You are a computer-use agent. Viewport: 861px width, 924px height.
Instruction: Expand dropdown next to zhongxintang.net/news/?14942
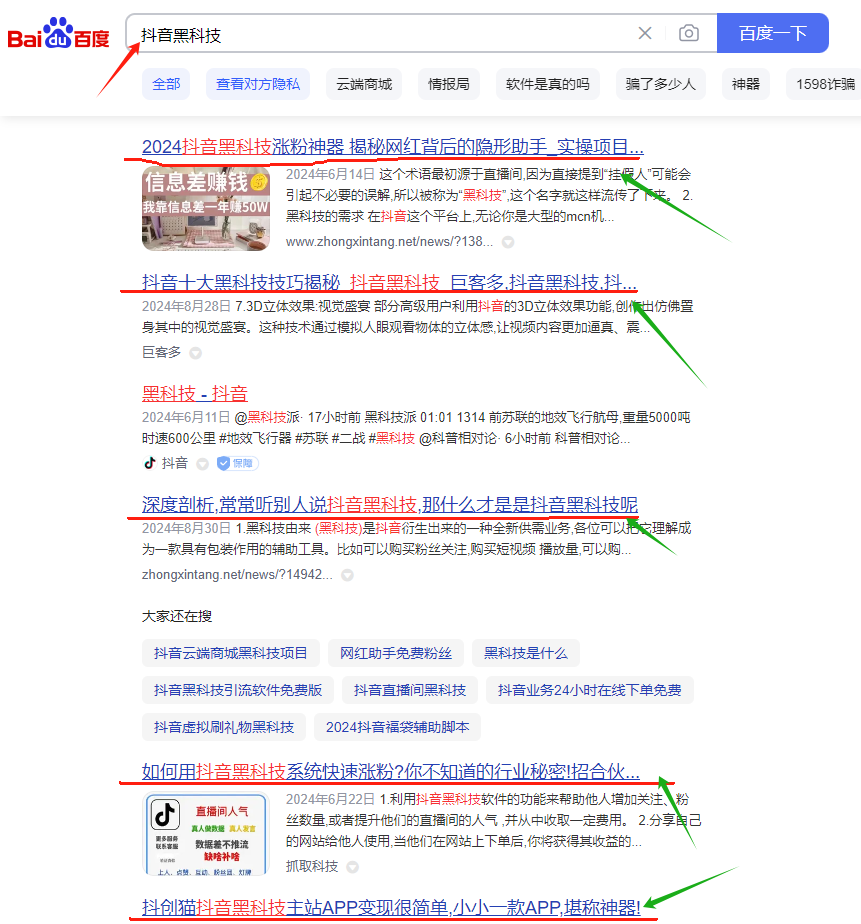348,575
